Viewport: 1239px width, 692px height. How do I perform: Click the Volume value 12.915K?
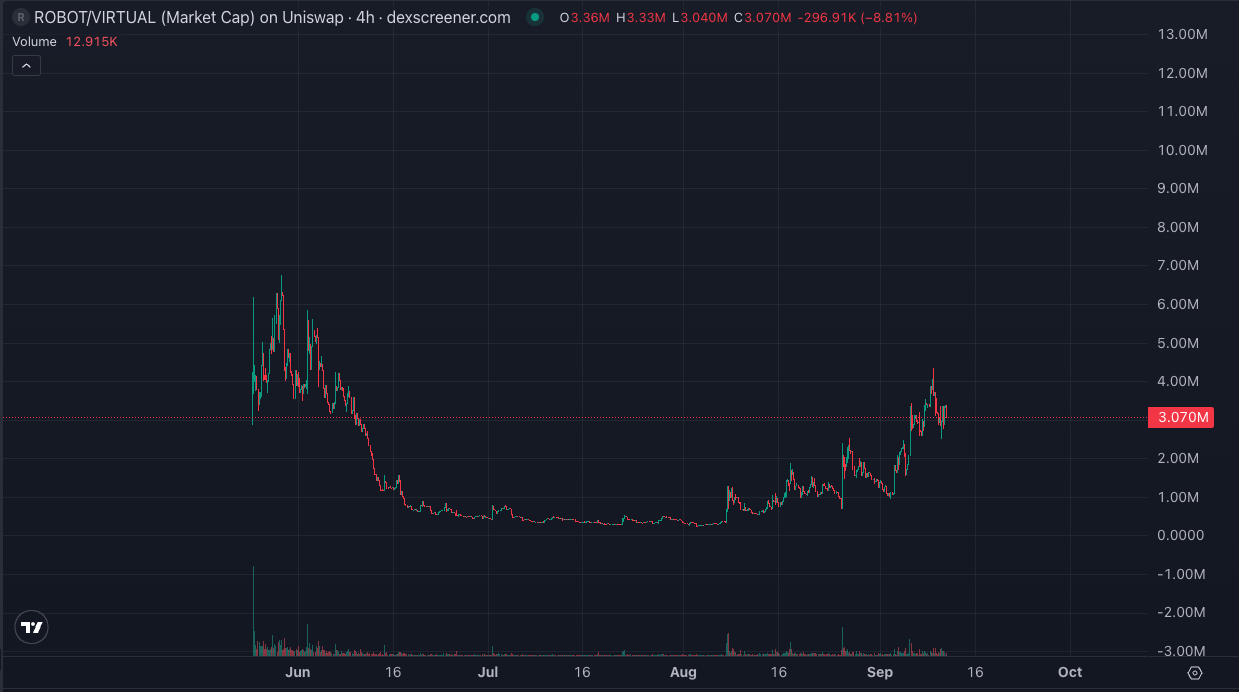pos(92,42)
